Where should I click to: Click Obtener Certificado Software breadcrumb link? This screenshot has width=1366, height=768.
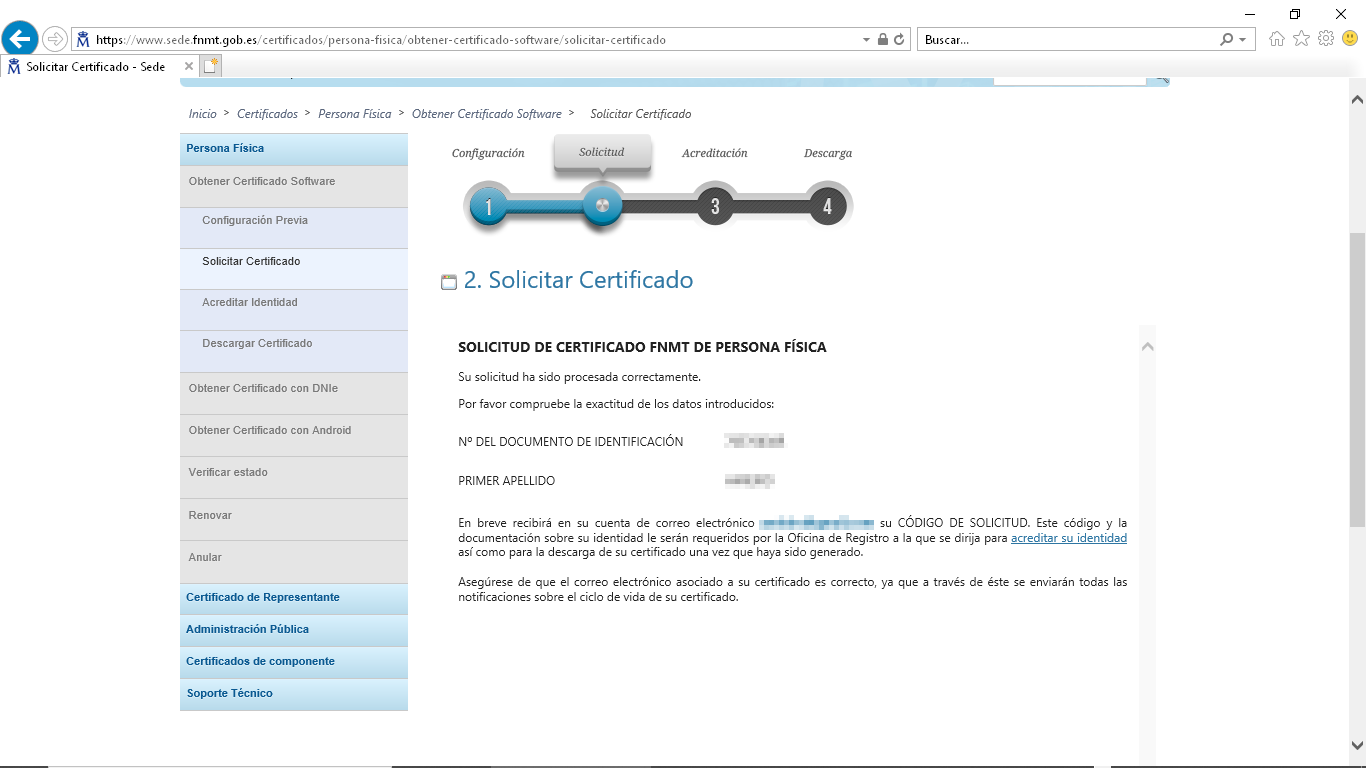487,114
